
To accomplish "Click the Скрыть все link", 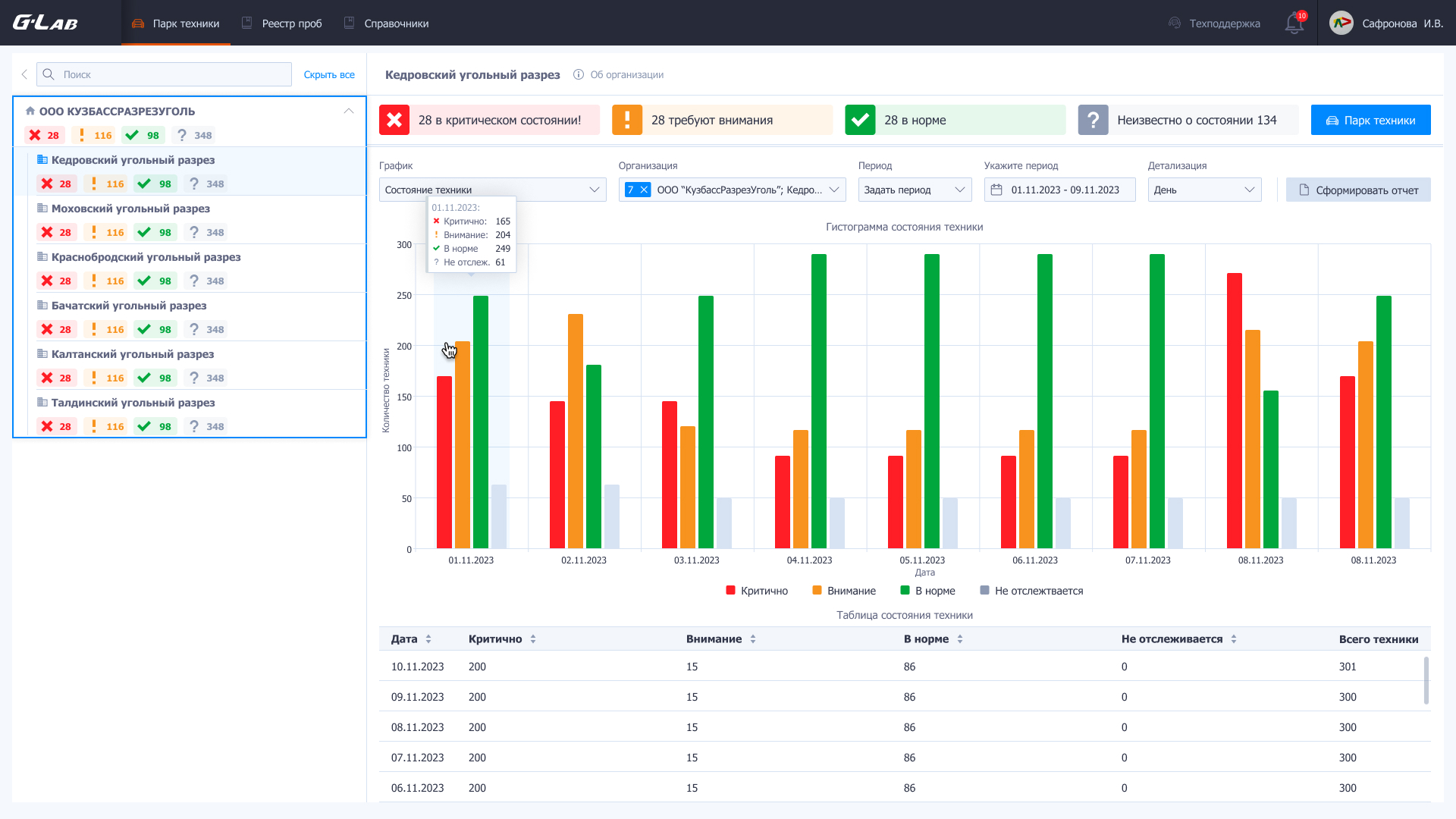I will [329, 74].
